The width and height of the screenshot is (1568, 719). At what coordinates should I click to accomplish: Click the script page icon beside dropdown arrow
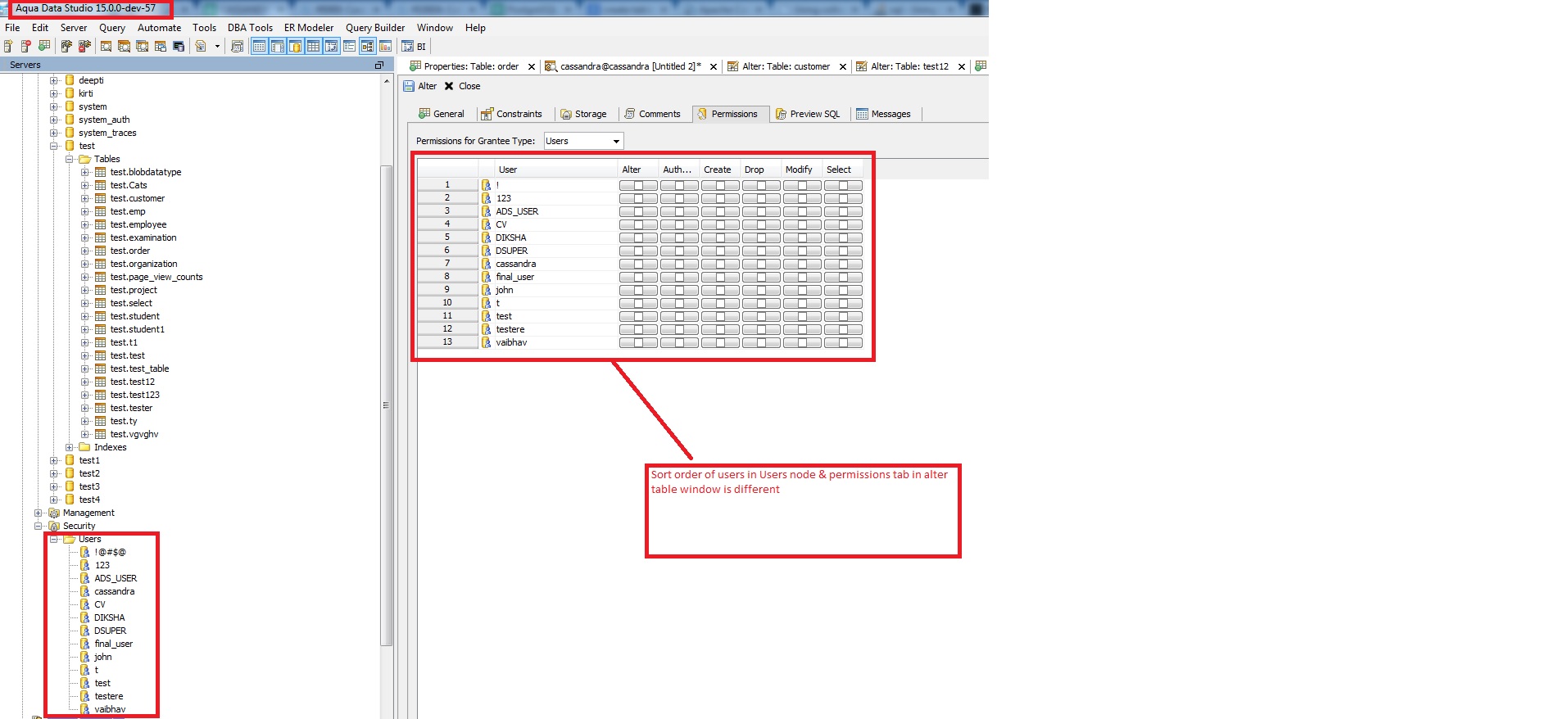pyautogui.click(x=201, y=47)
